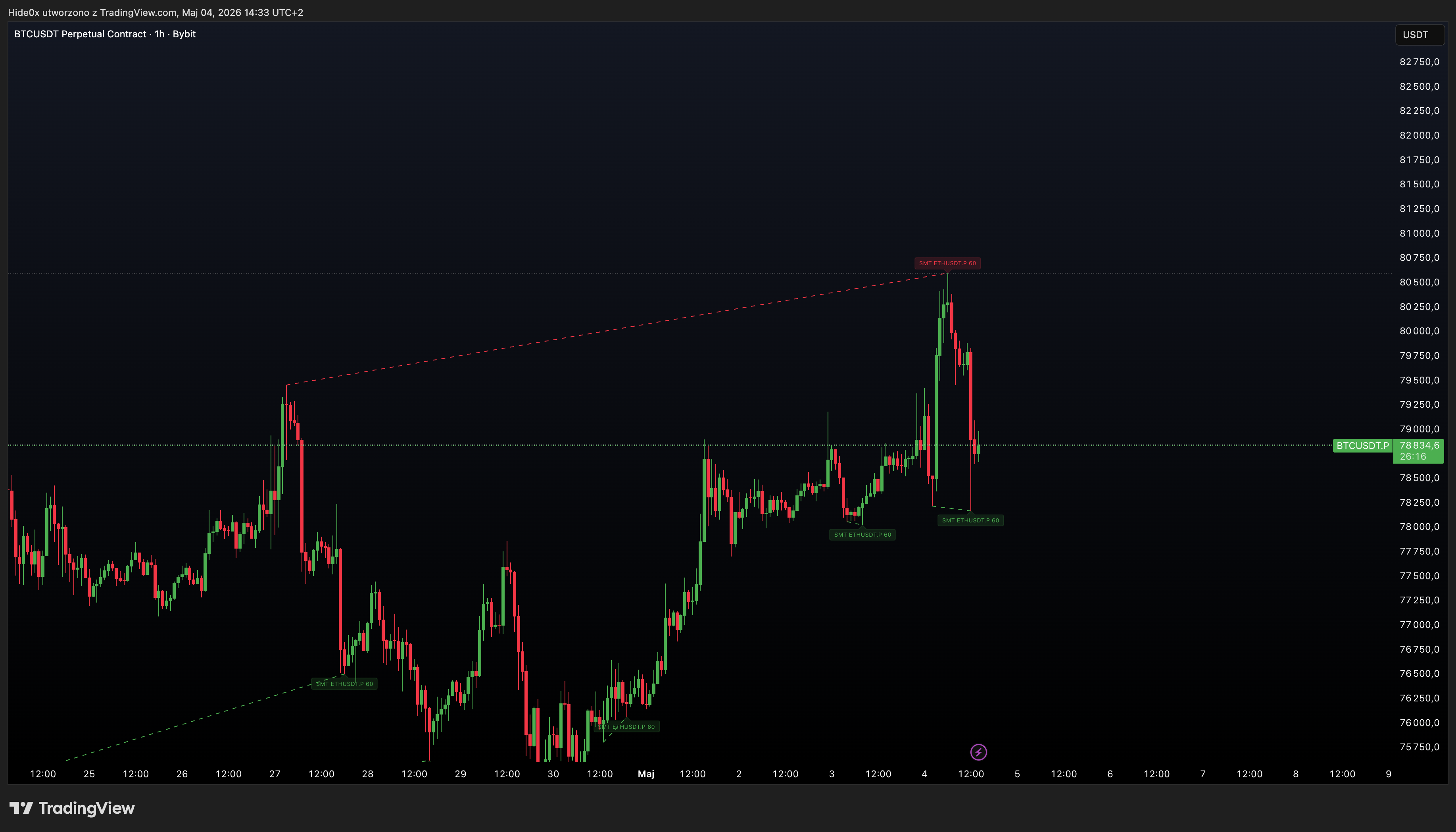Screen dimensions: 1456x832
Task: Open the USDT currency selector
Action: pos(1420,35)
